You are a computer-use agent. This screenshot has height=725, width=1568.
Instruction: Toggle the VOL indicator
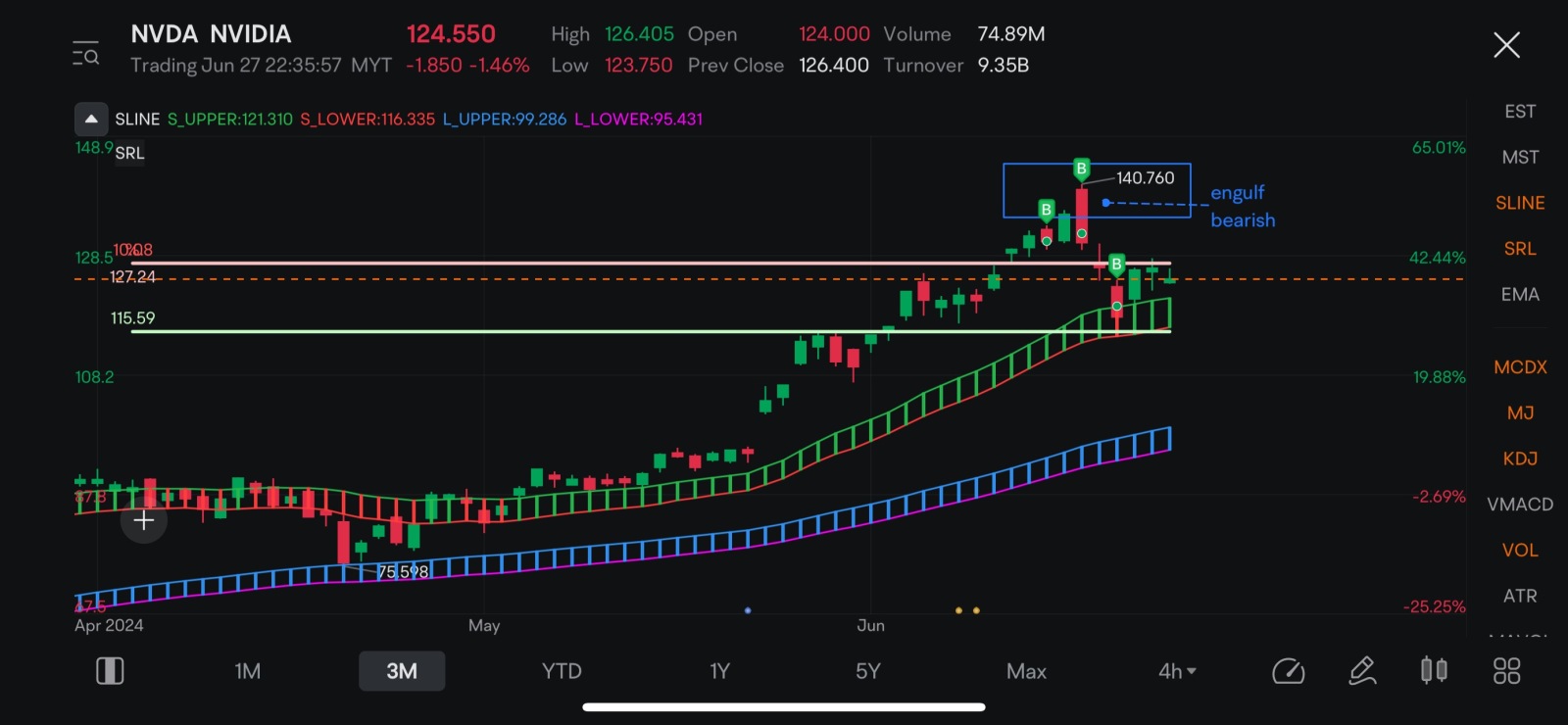click(x=1520, y=551)
